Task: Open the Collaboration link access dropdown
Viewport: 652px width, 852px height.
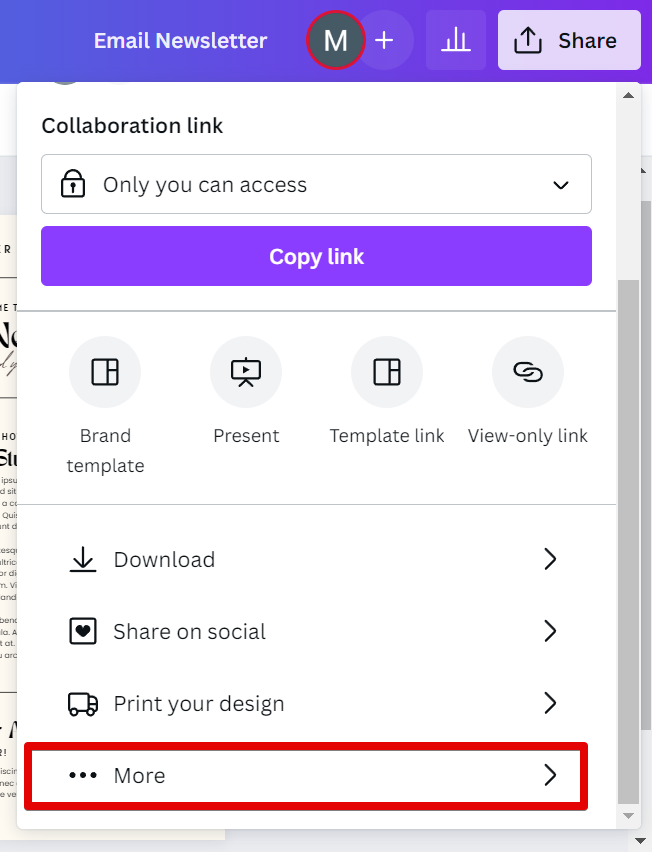Action: click(316, 184)
